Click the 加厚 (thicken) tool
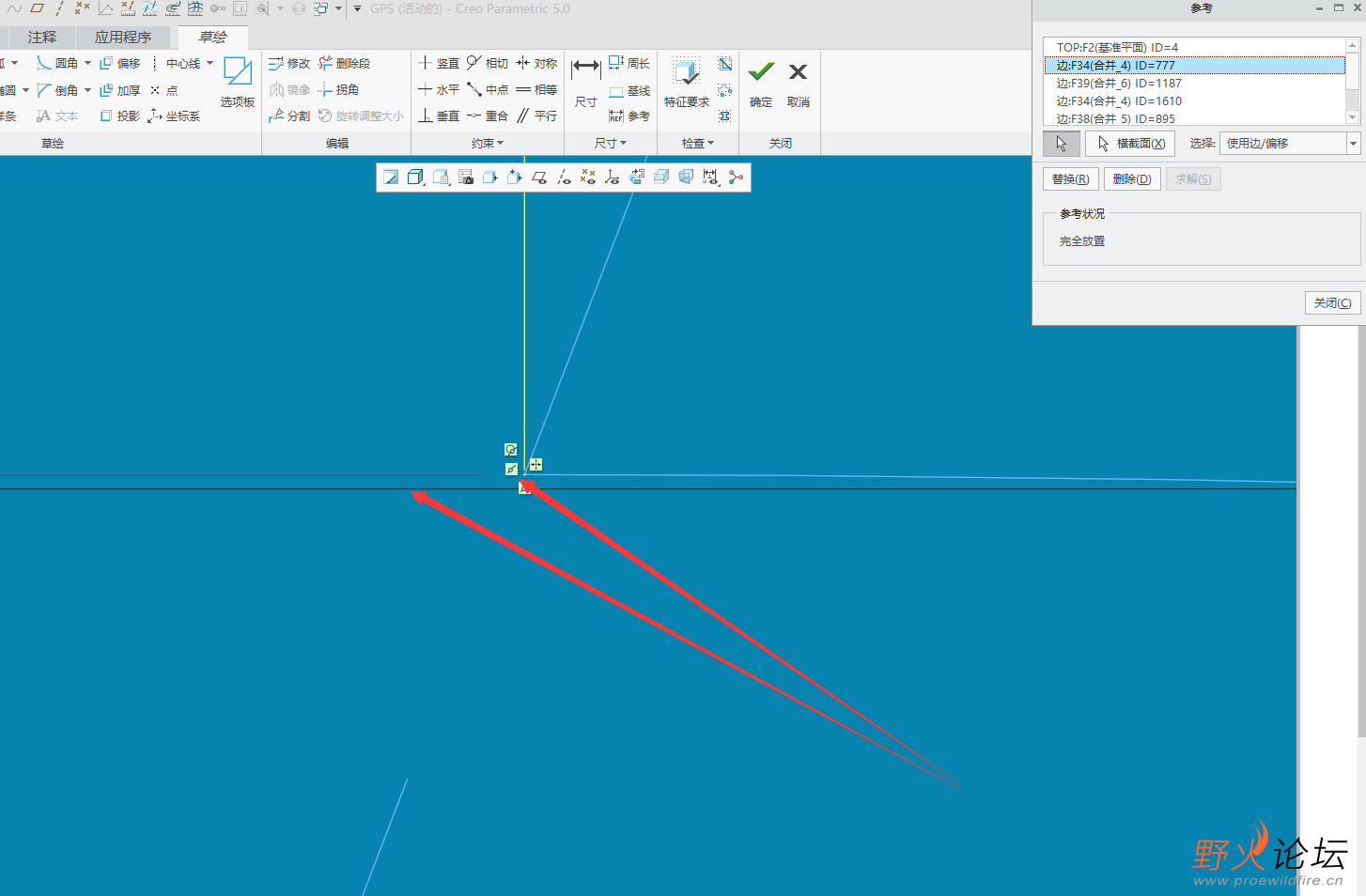The height and width of the screenshot is (896, 1366). [x=119, y=90]
